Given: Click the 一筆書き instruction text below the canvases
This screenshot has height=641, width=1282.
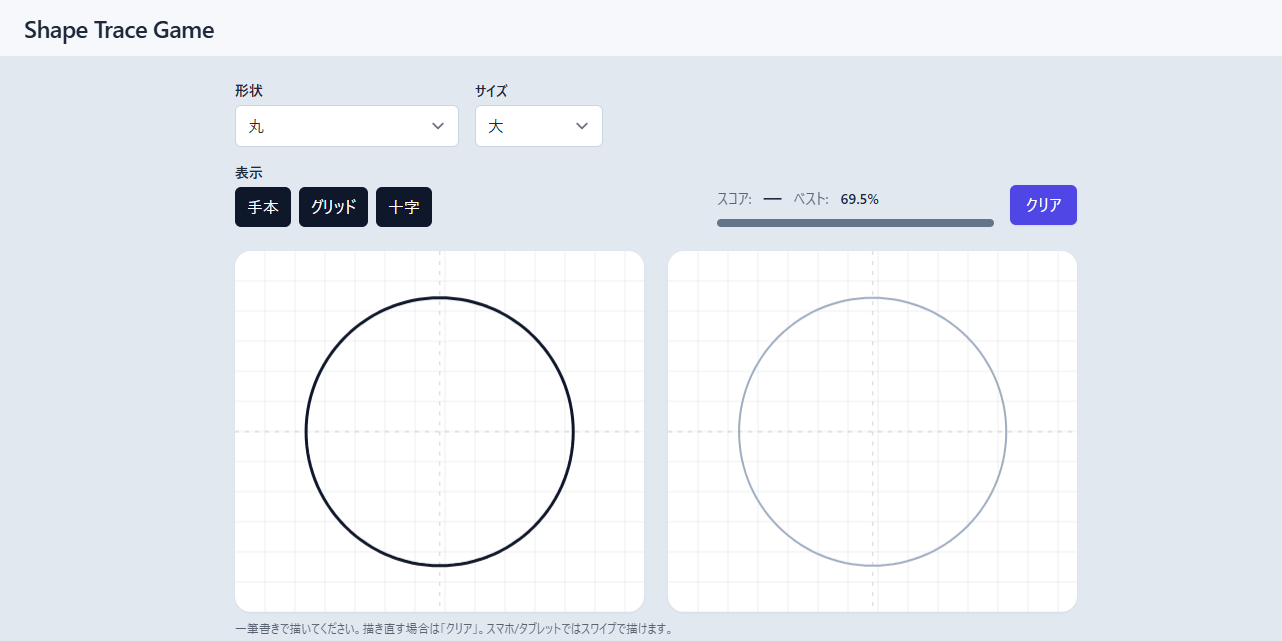Looking at the screenshot, I should click(454, 629).
